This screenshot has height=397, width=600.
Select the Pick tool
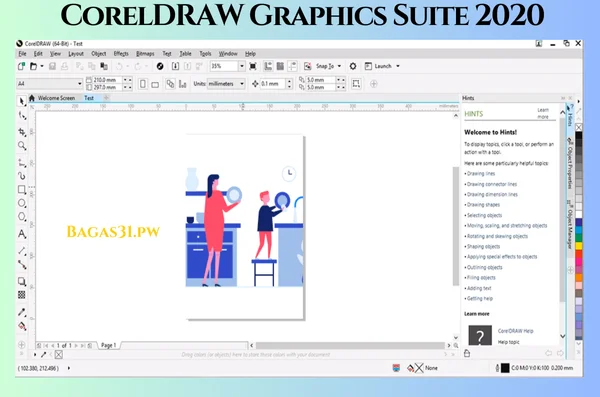coord(22,101)
